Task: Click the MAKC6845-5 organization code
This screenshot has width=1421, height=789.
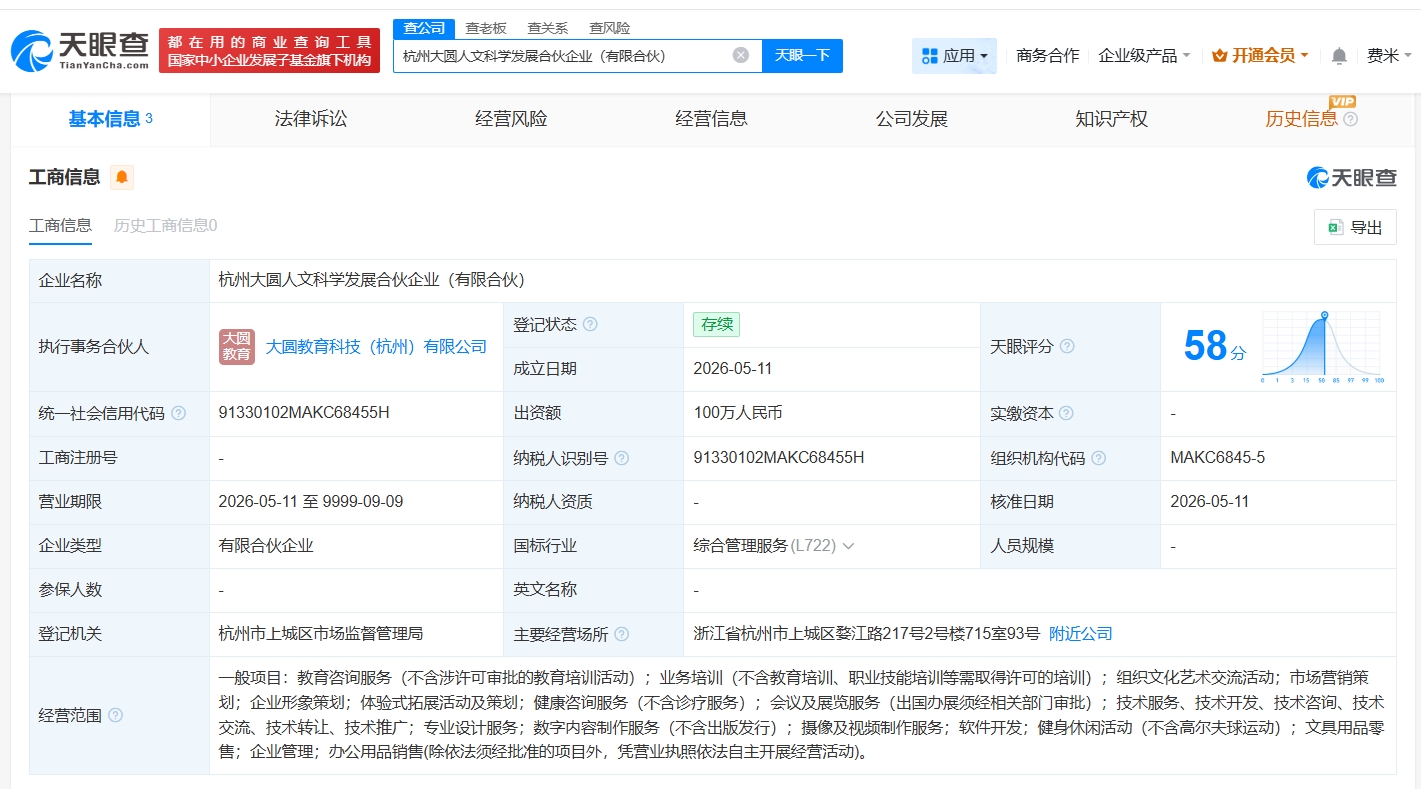Action: pos(1217,458)
